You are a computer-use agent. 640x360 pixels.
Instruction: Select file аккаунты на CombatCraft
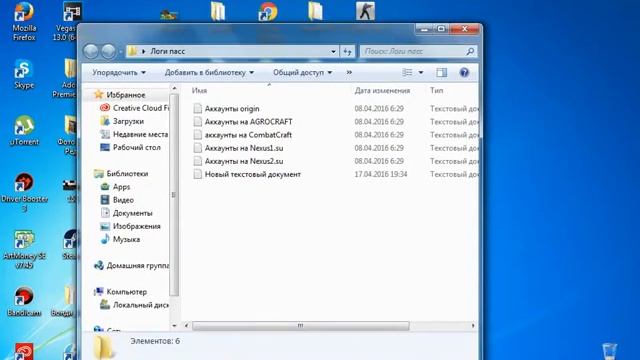(x=248, y=135)
